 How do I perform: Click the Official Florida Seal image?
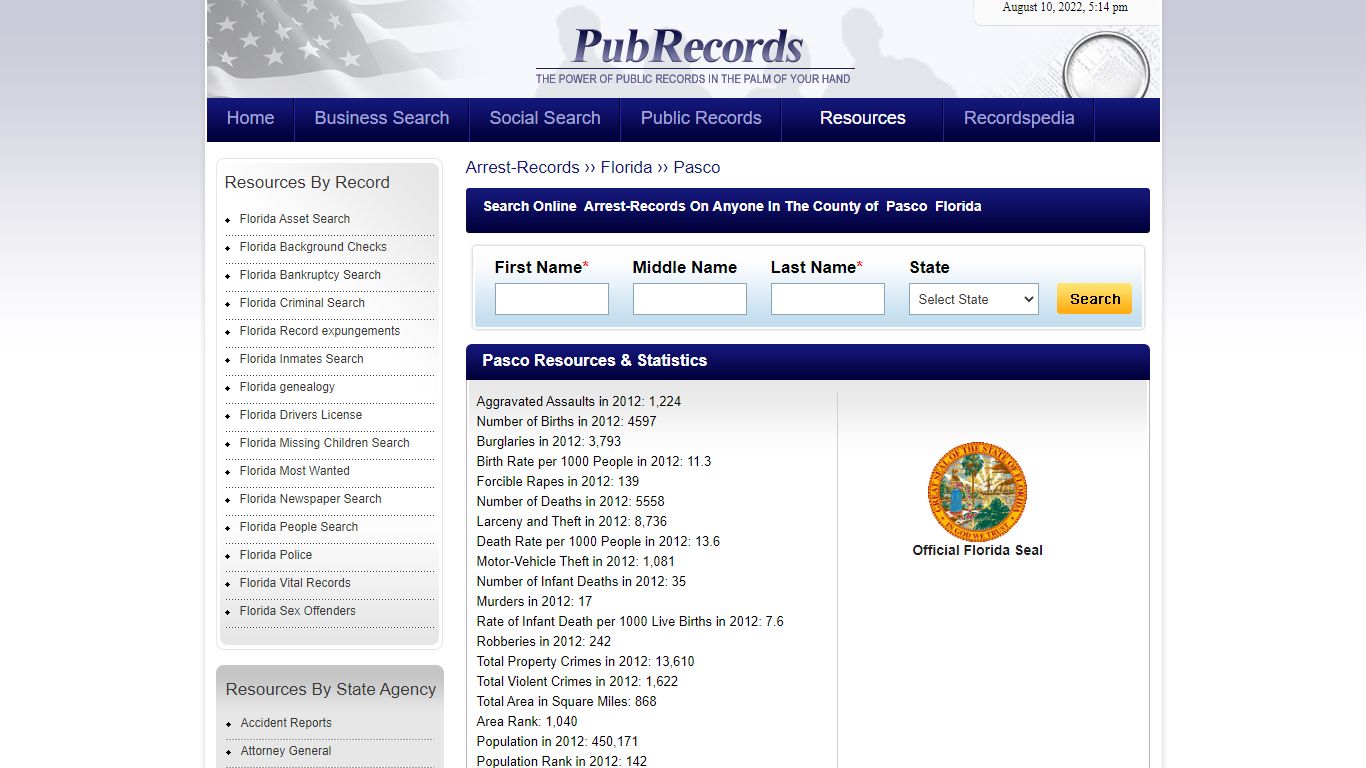pyautogui.click(x=977, y=492)
